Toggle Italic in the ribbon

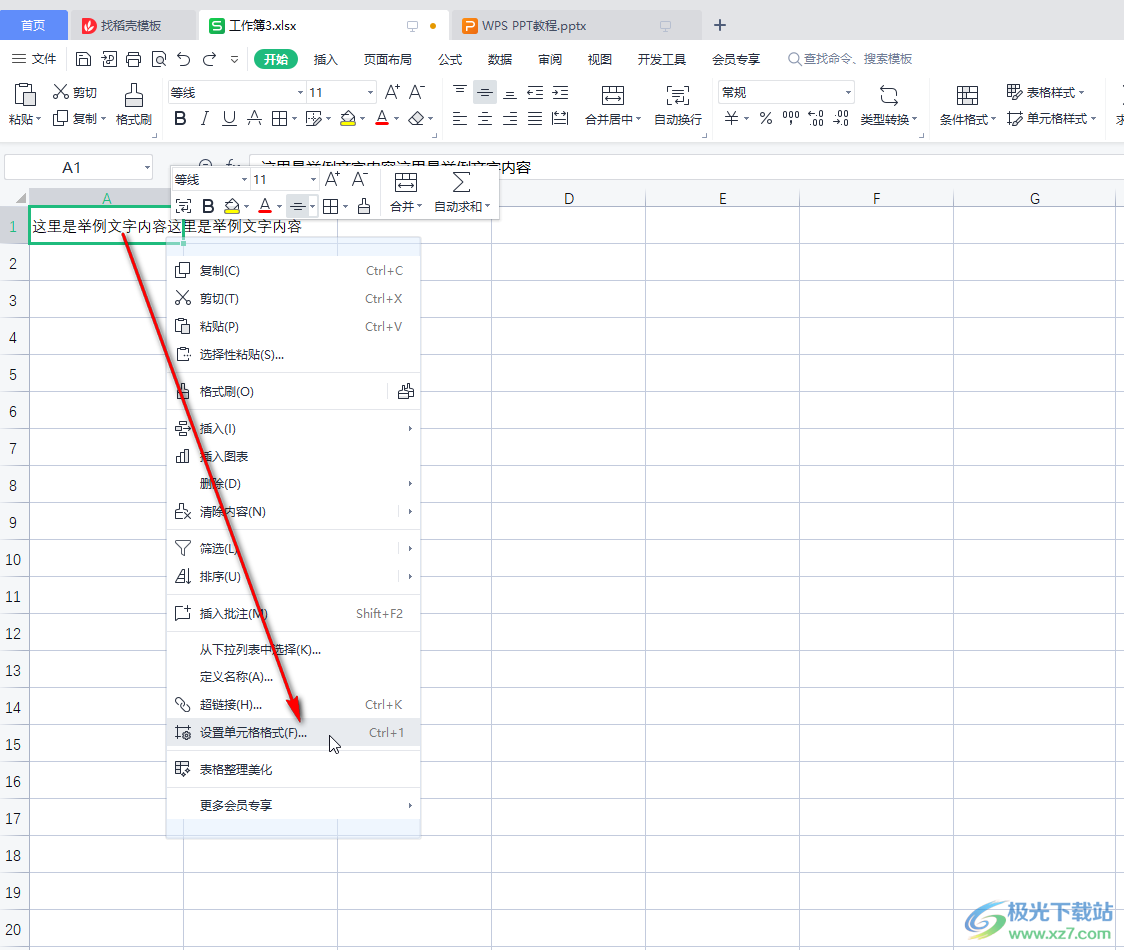pyautogui.click(x=205, y=118)
